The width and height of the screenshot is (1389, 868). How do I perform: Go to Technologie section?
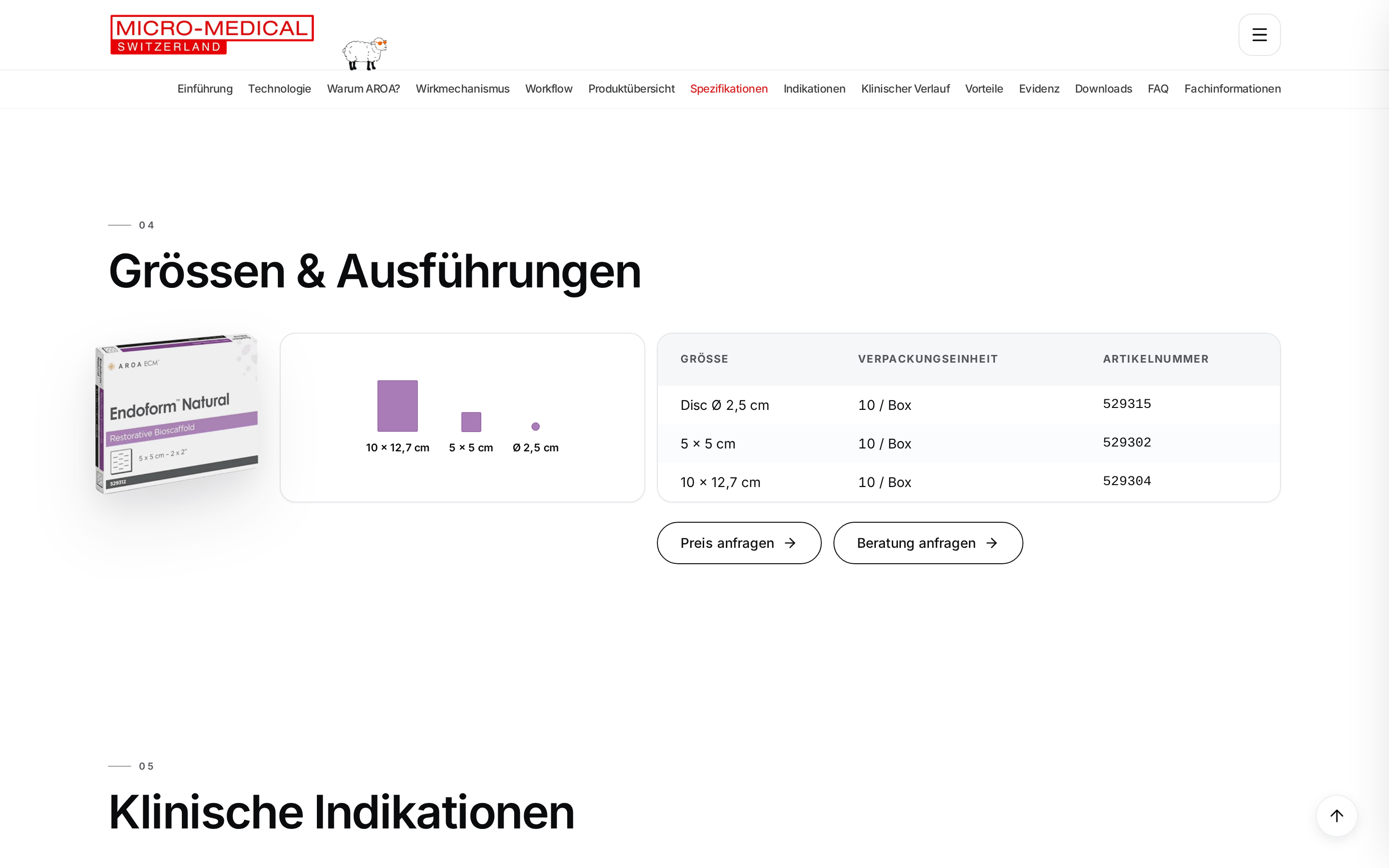[280, 89]
